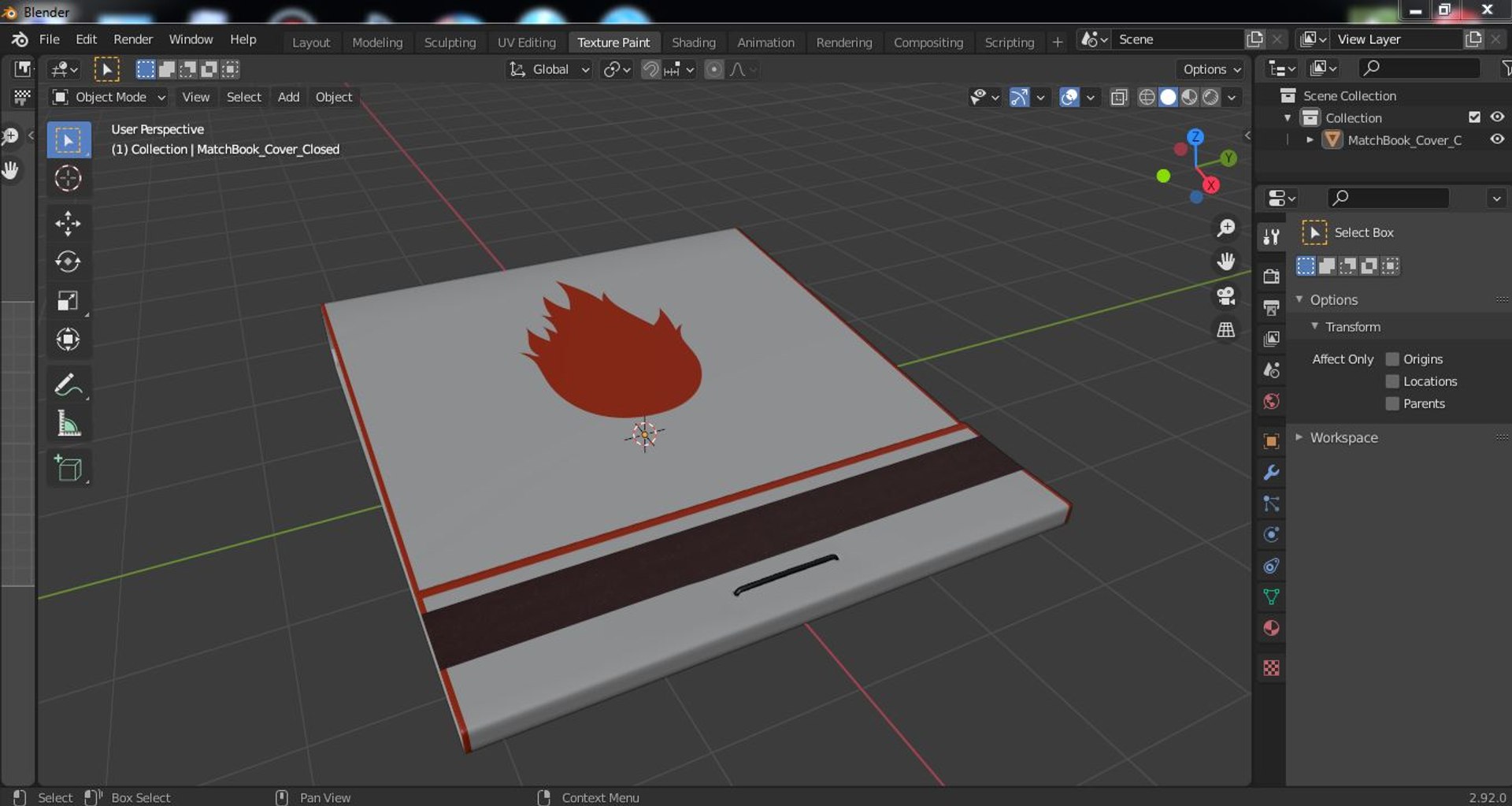
Task: Open the Object Constraints properties tab
Action: (x=1271, y=566)
